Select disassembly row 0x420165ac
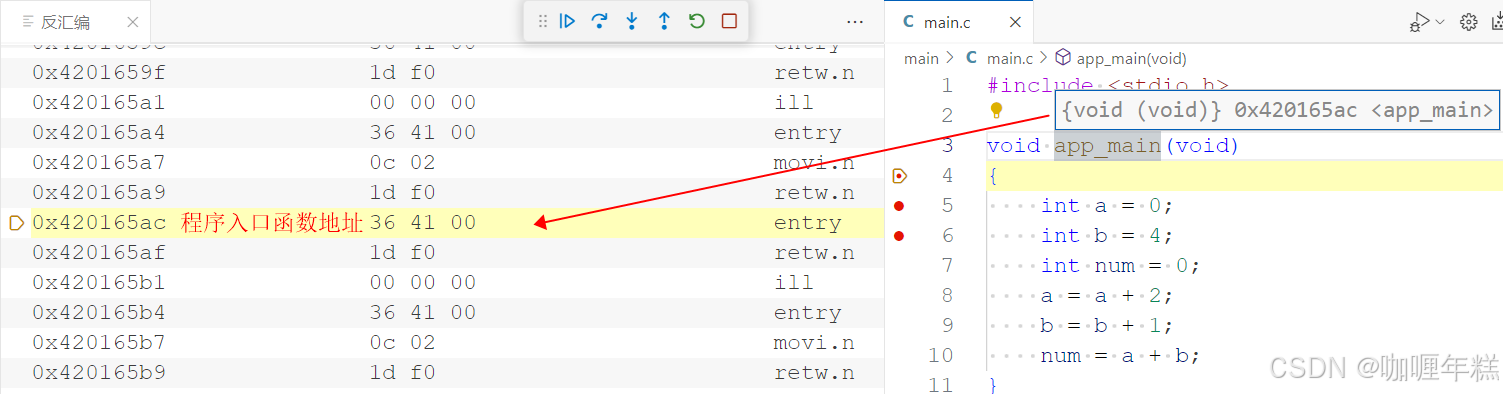The height and width of the screenshot is (394, 1503). [x=442, y=223]
